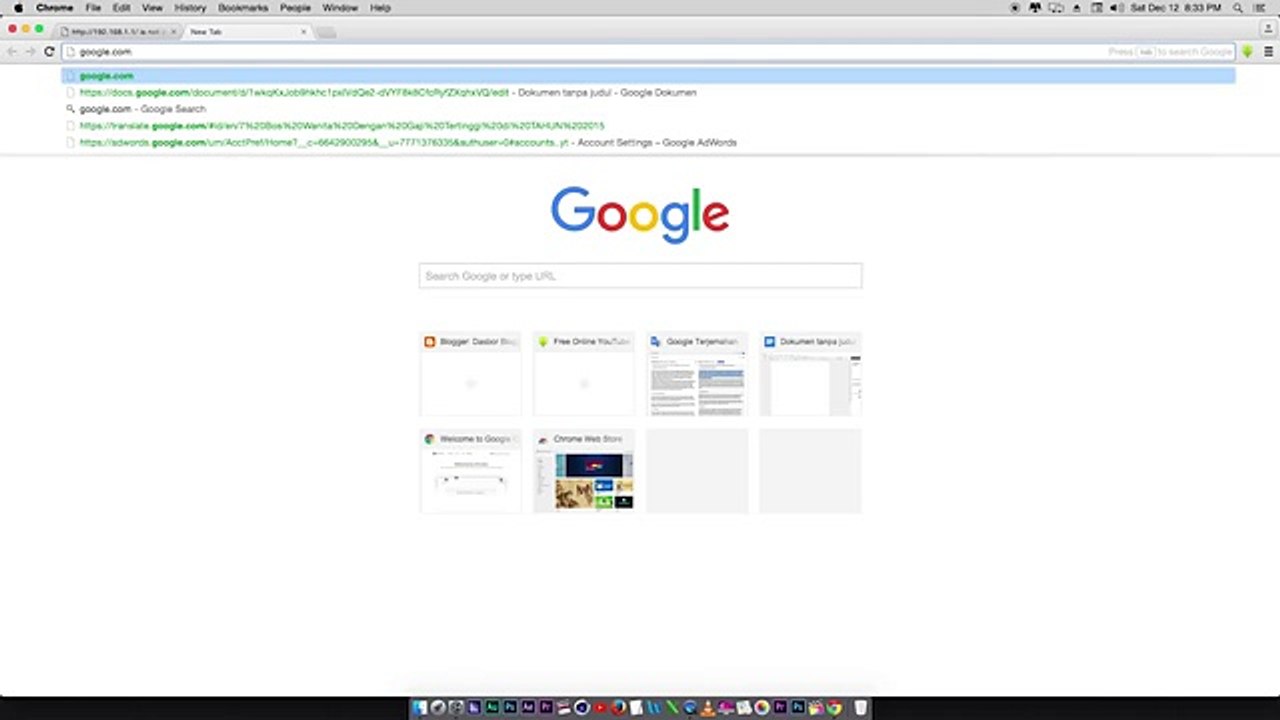1280x720 pixels.
Task: Open the Edit menu
Action: [121, 8]
